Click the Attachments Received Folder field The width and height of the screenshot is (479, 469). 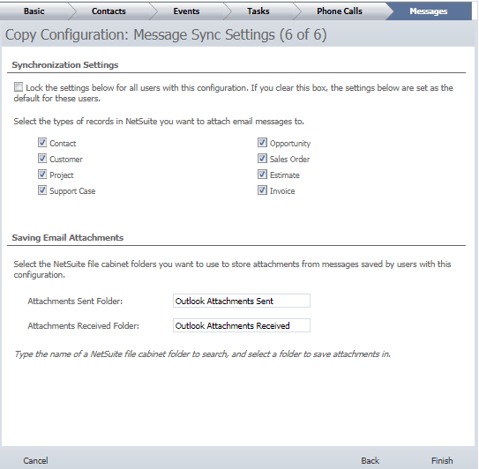[x=242, y=325]
